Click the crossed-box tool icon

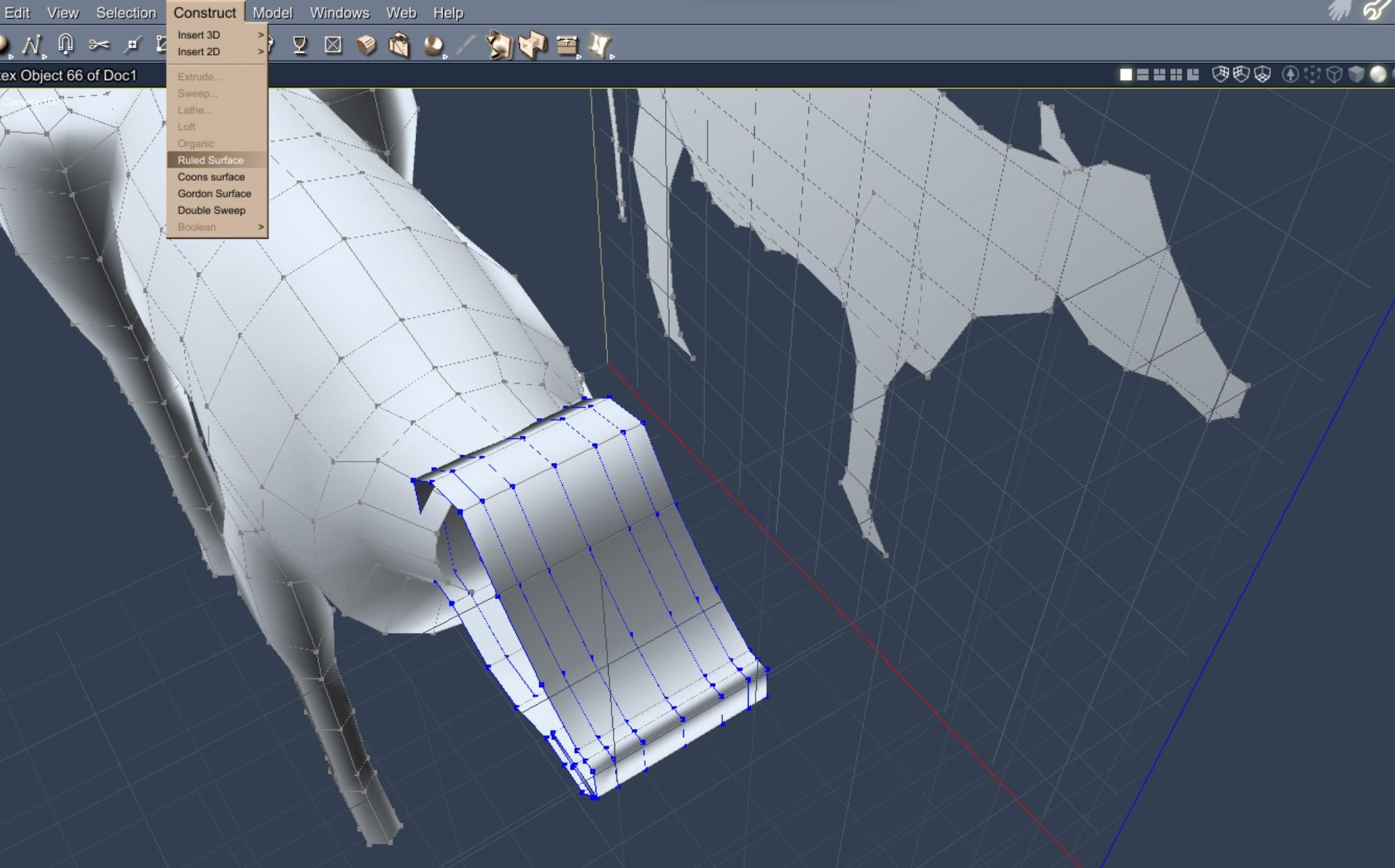tap(333, 45)
